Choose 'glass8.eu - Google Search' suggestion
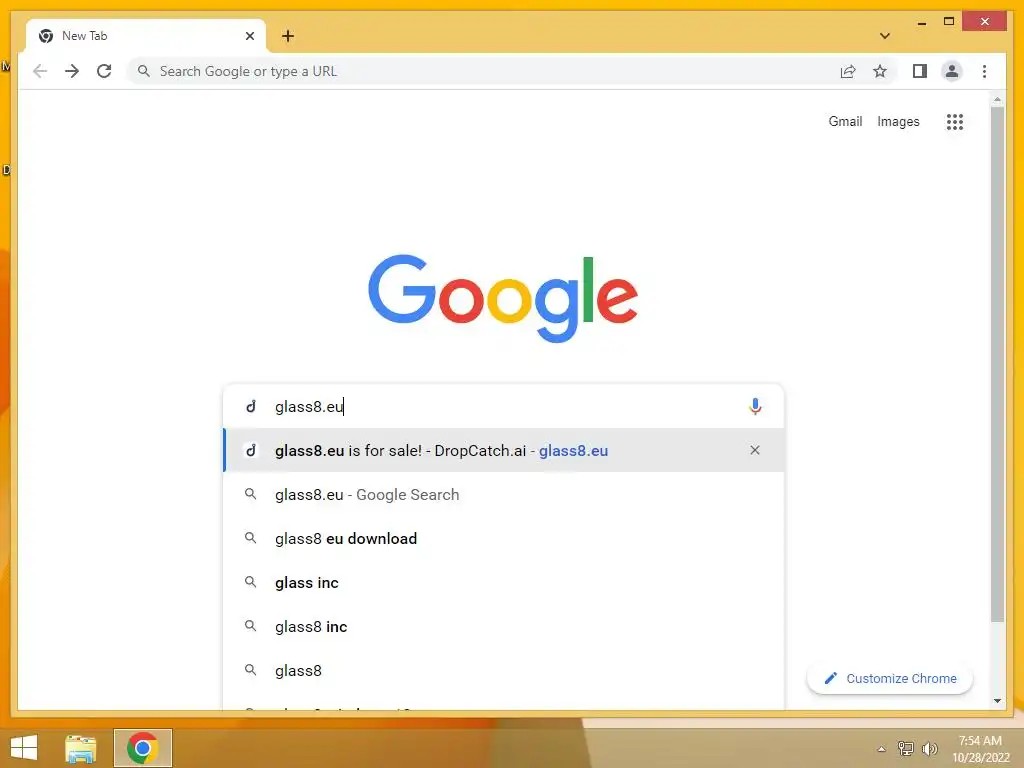This screenshot has width=1024, height=768. 503,494
